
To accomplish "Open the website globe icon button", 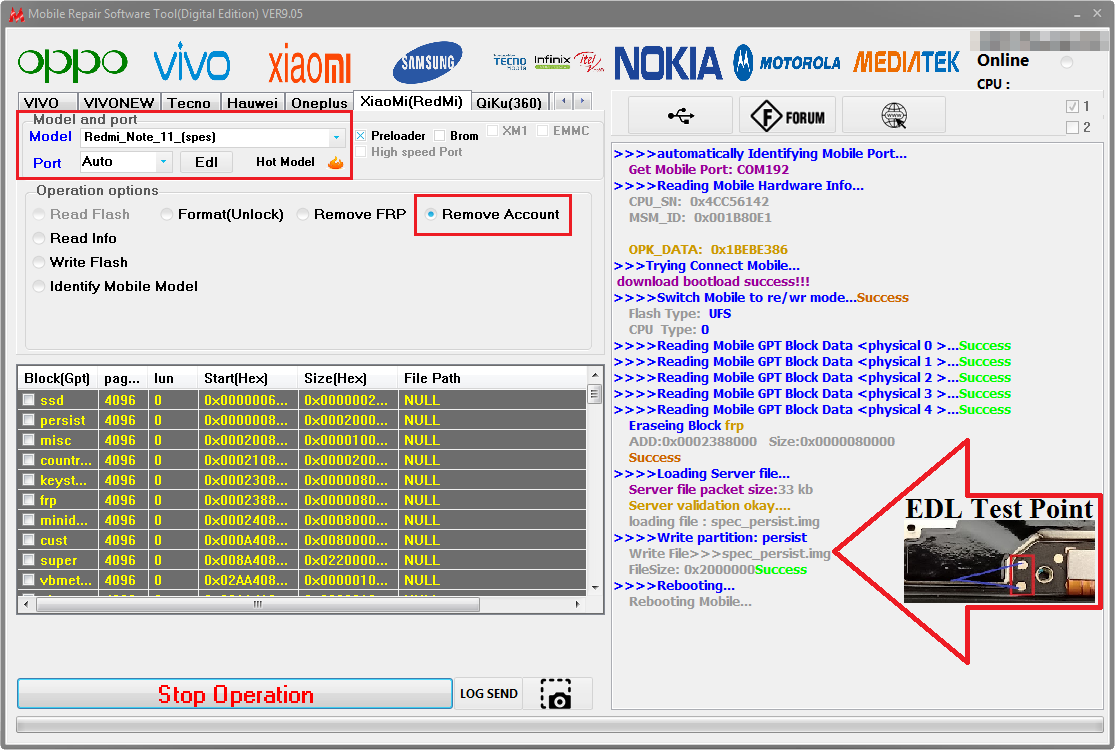I will tap(894, 115).
